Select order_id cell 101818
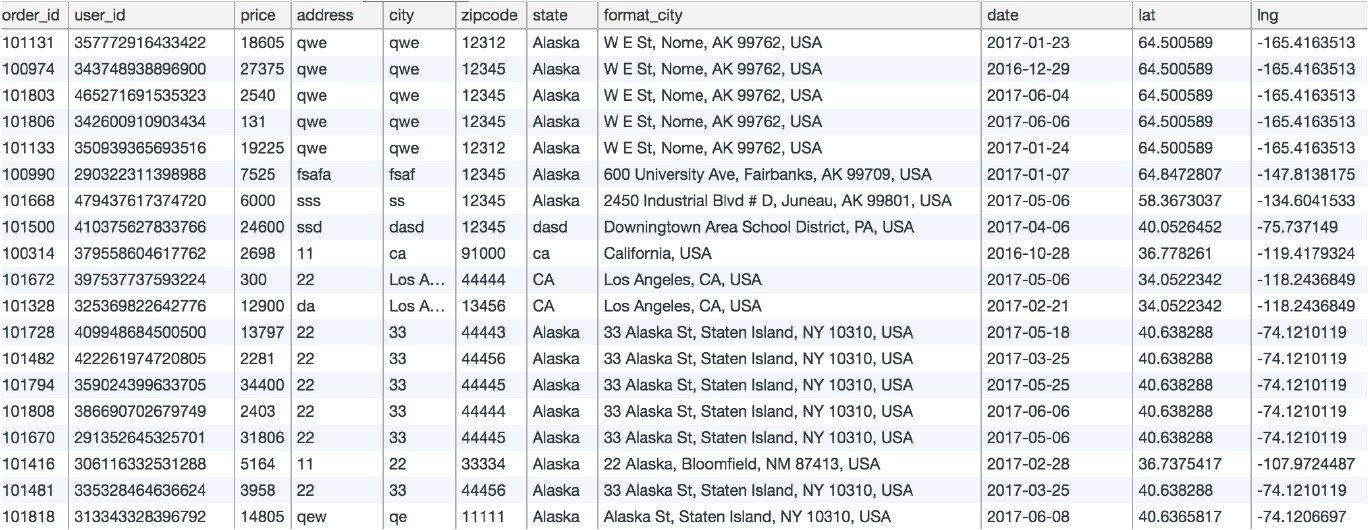This screenshot has width=1368, height=530. (34, 517)
